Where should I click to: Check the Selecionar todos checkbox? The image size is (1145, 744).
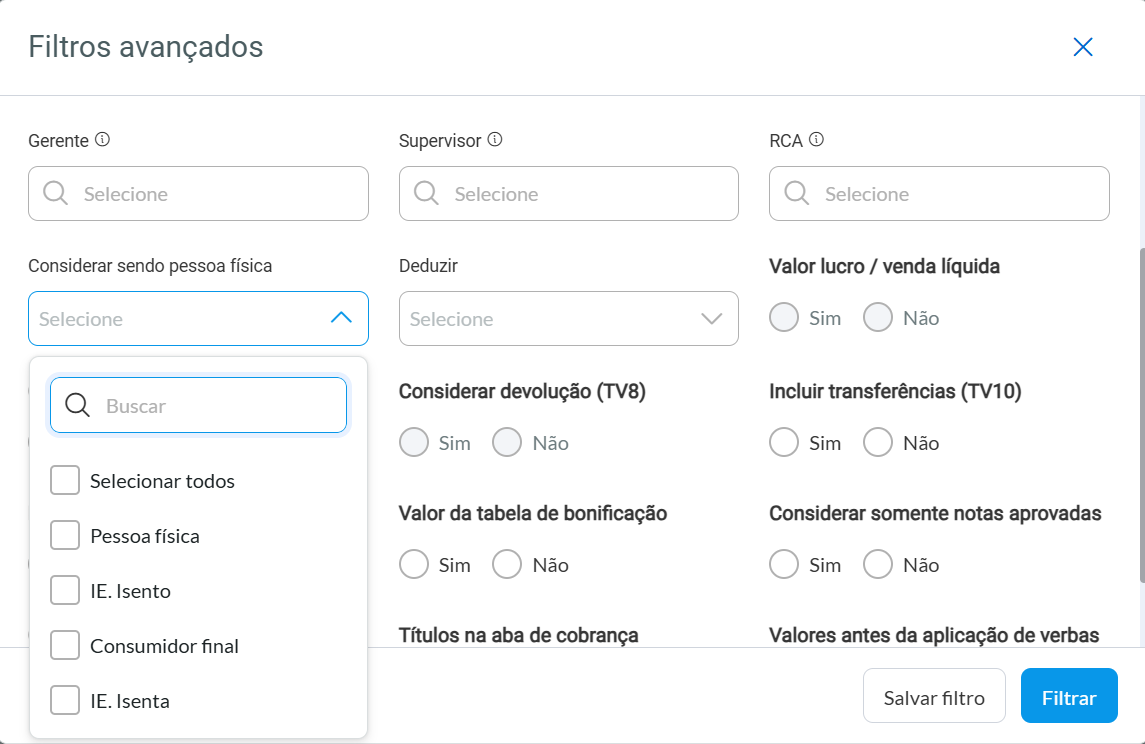pos(65,481)
